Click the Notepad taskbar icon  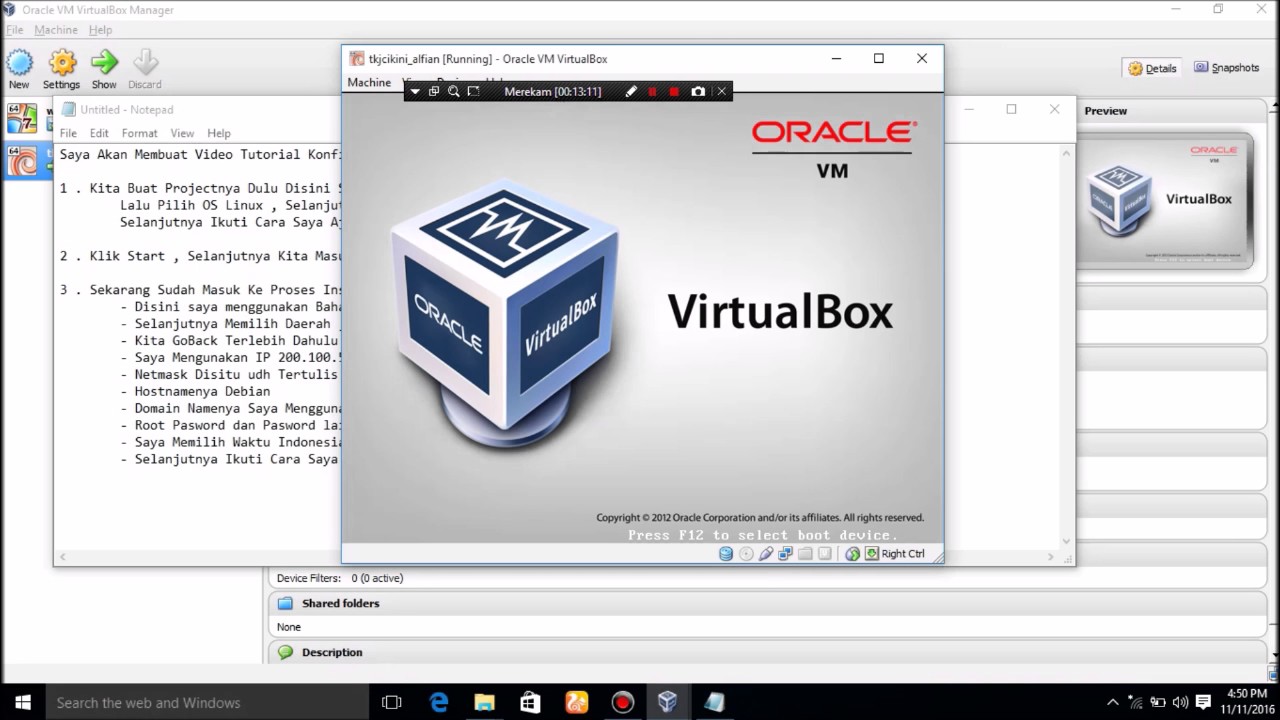714,702
